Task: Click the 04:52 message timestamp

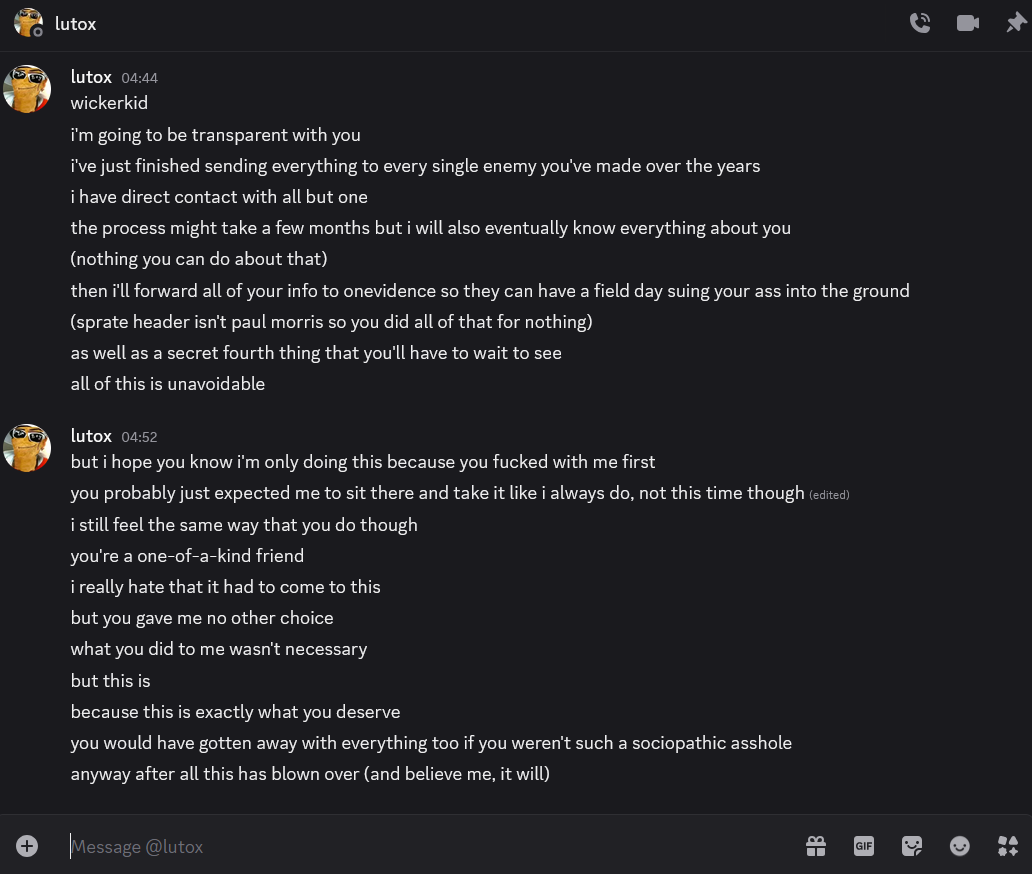Action: 140,437
